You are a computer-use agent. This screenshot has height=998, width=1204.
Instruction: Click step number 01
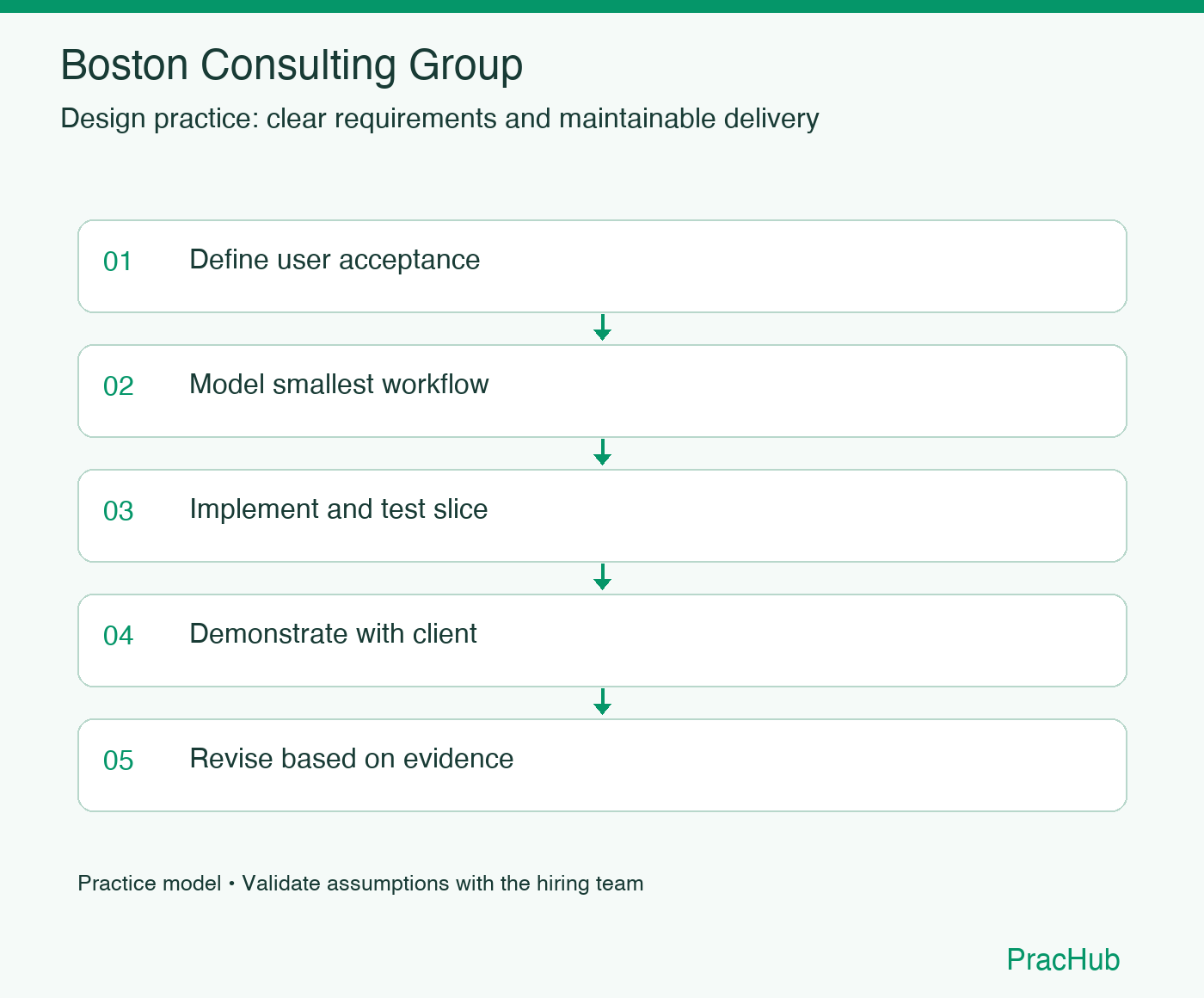pyautogui.click(x=118, y=262)
